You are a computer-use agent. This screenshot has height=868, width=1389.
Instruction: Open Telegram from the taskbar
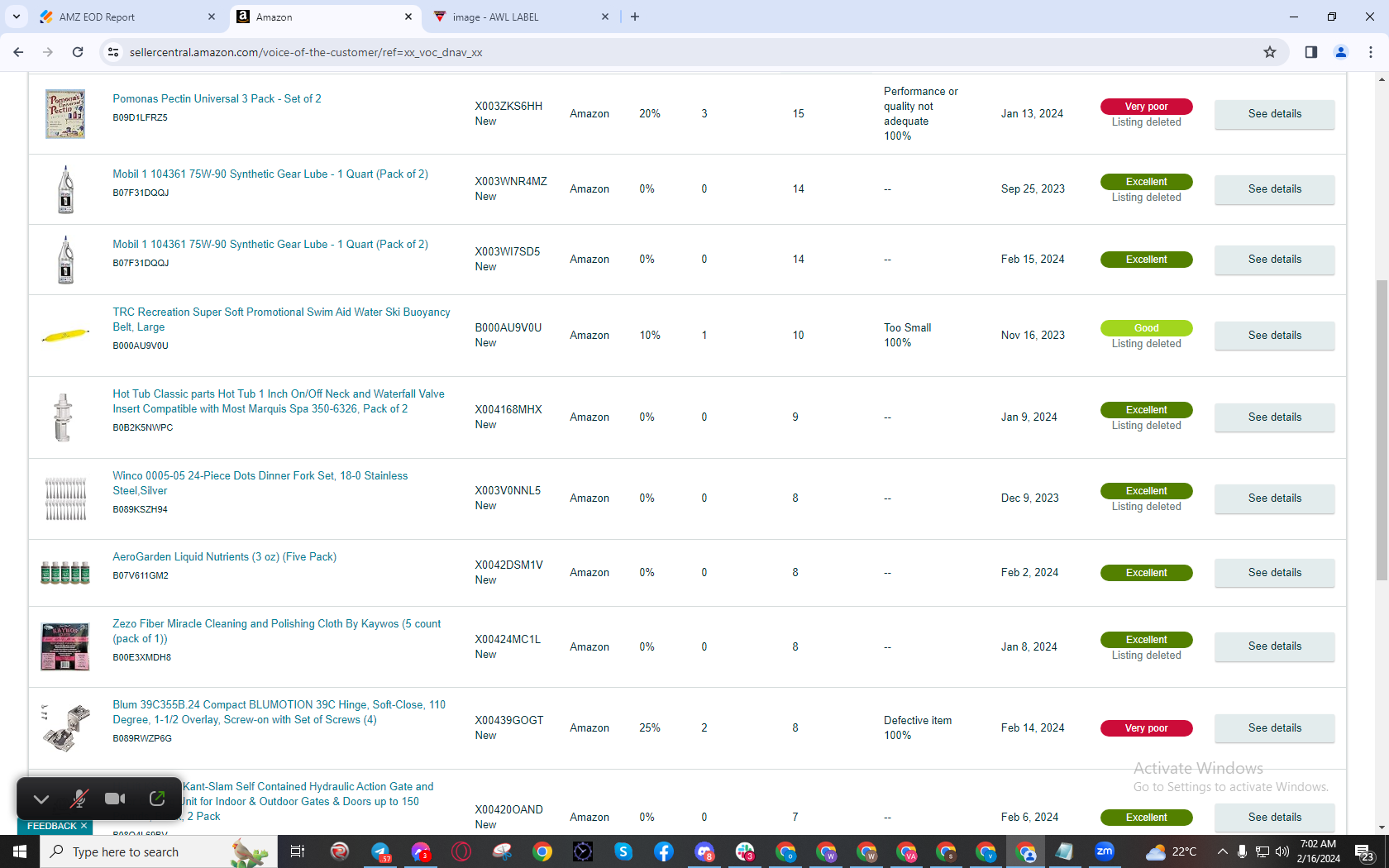(380, 851)
